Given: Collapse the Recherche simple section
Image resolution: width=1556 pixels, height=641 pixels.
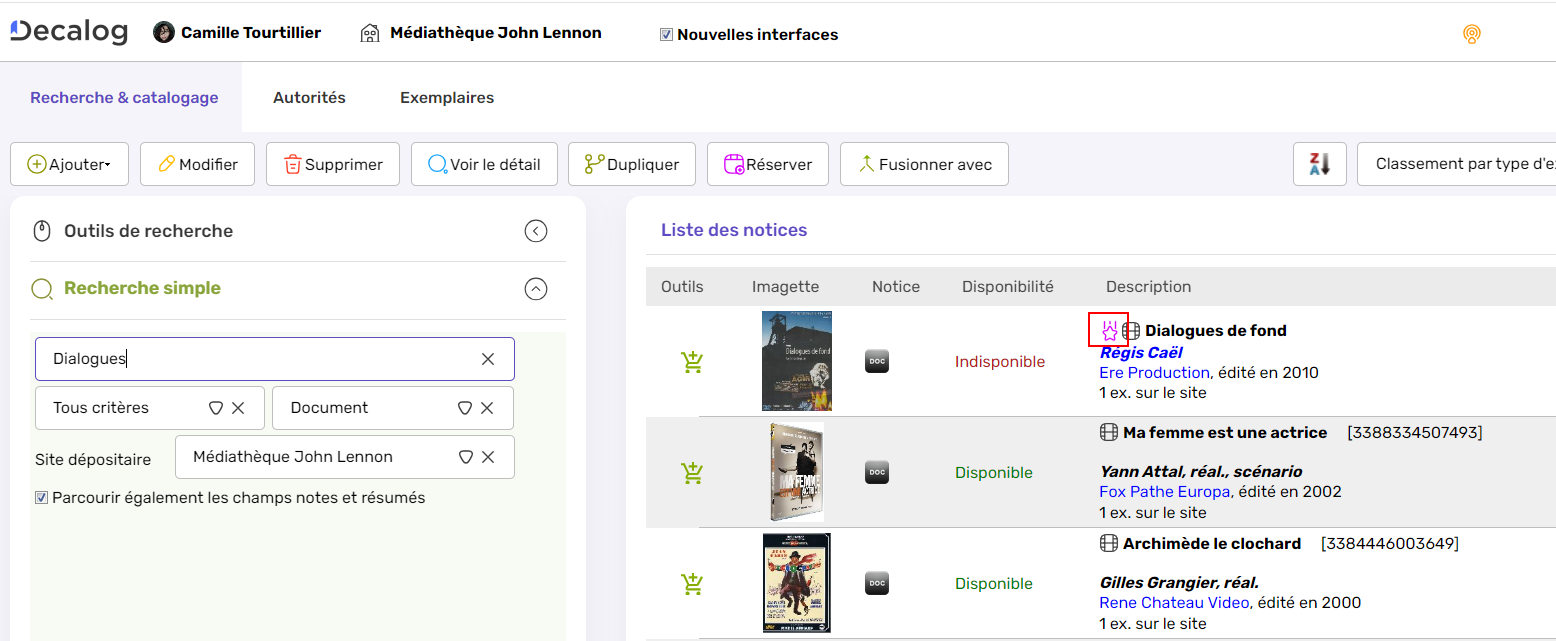Looking at the screenshot, I should pos(536,289).
